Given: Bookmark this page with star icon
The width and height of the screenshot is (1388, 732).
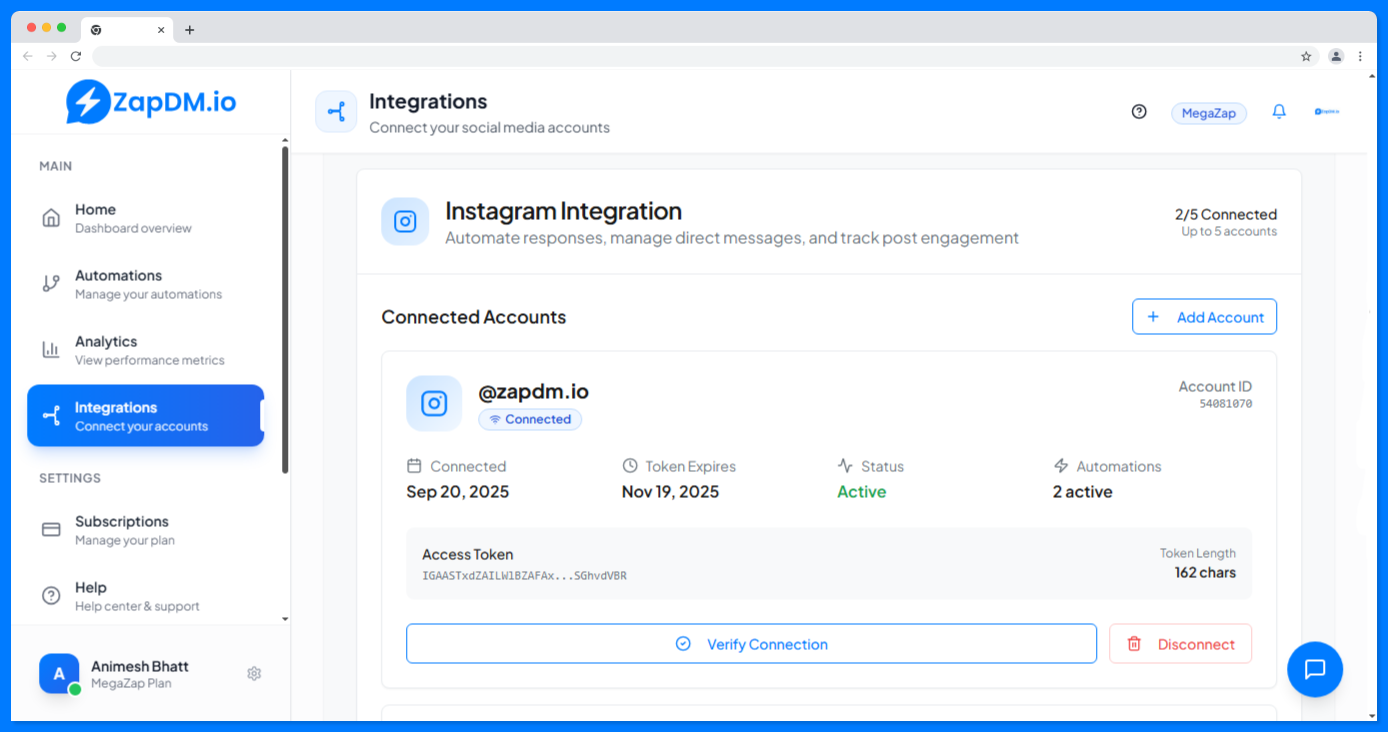Looking at the screenshot, I should 1306,56.
